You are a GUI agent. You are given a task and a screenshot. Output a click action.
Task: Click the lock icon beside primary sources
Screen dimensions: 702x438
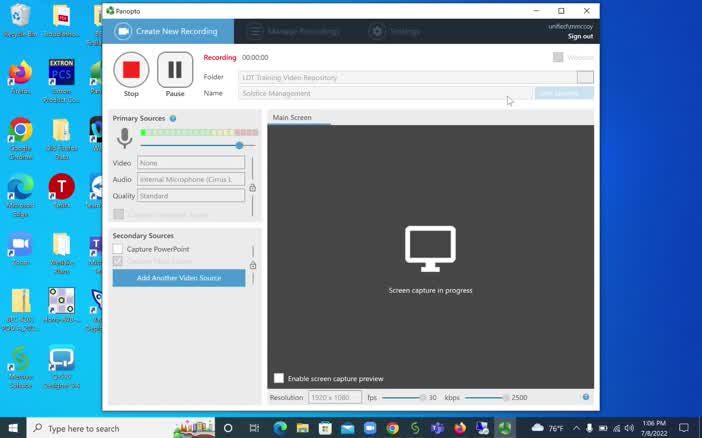click(252, 187)
